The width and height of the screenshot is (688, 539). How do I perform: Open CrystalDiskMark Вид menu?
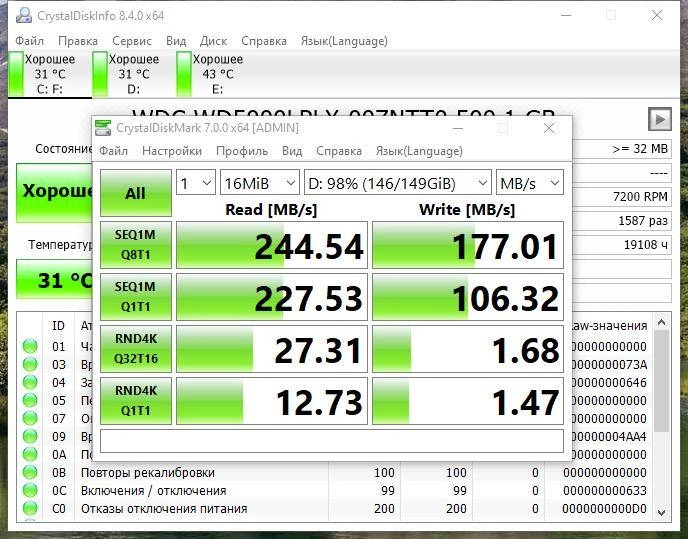[x=292, y=151]
